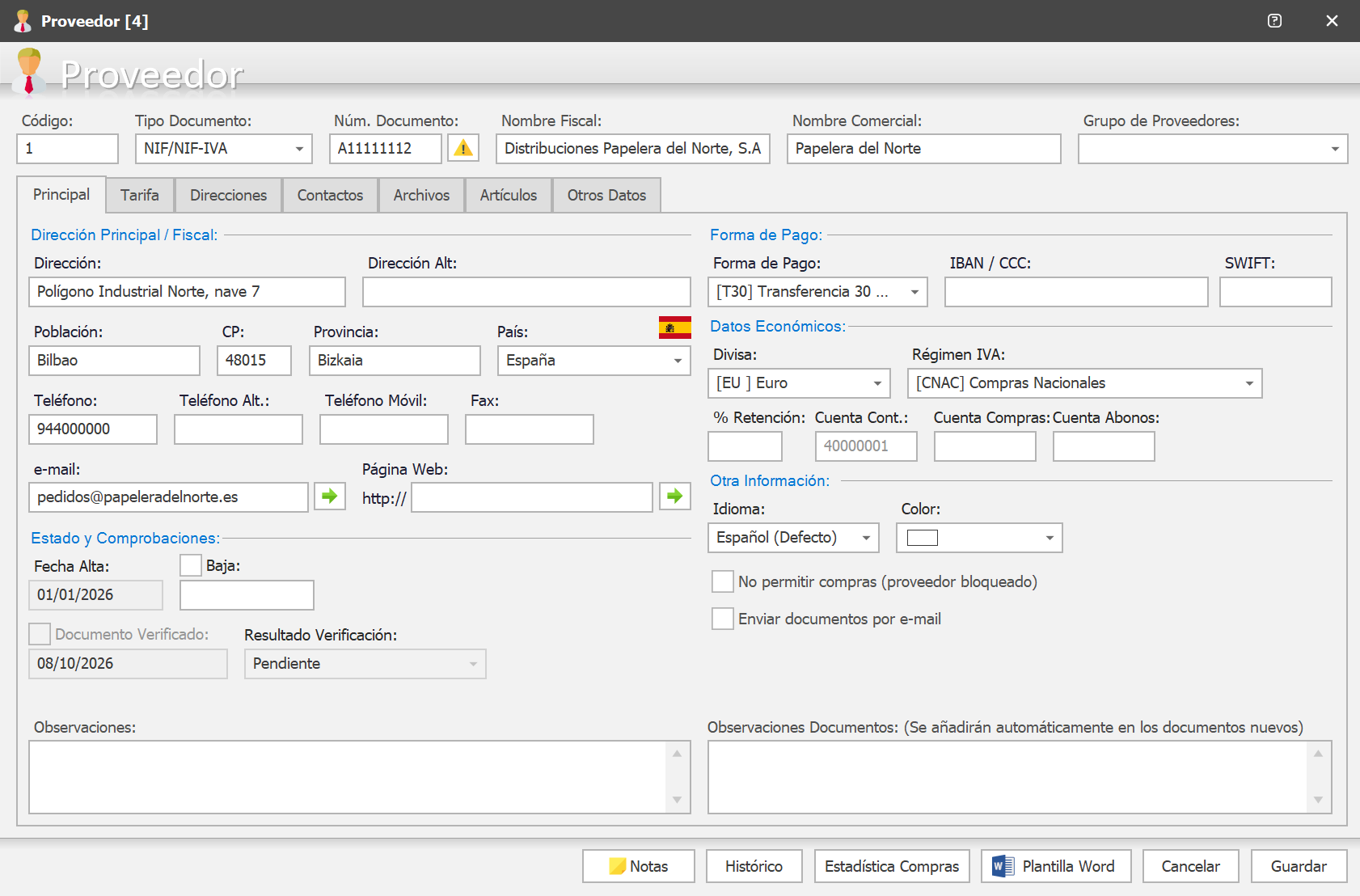Expand Grupo de Proveedores combo box

click(x=1335, y=149)
